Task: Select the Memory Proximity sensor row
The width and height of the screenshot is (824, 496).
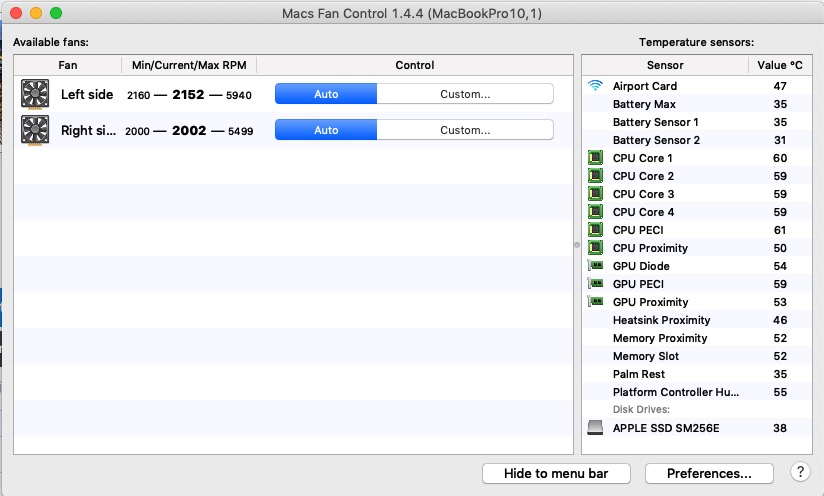Action: coord(696,338)
